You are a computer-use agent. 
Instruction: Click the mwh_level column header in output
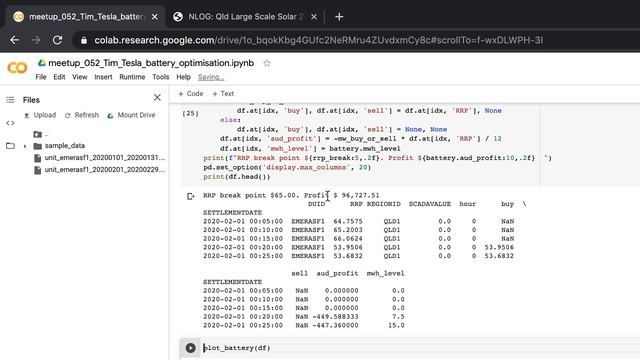[x=385, y=273]
